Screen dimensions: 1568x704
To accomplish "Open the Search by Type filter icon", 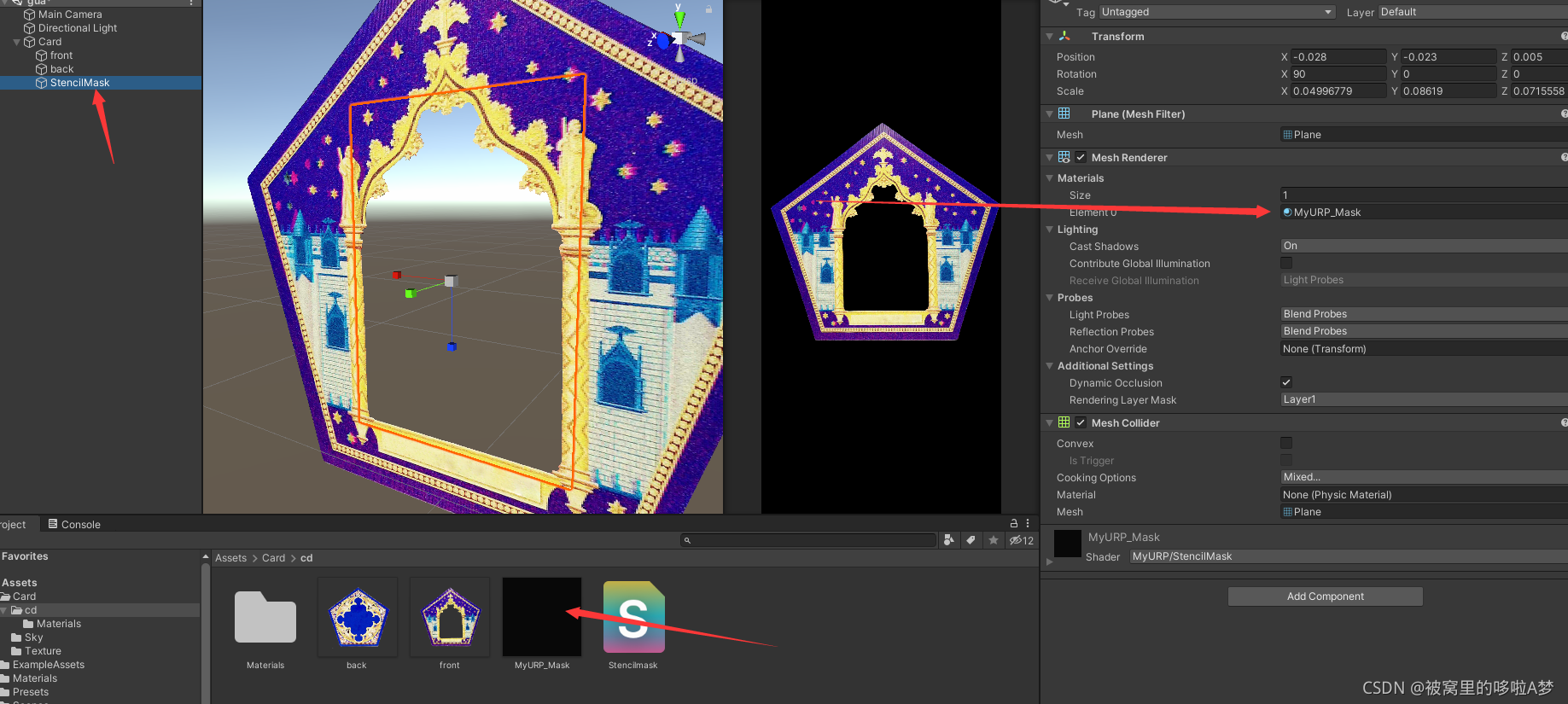I will point(948,540).
